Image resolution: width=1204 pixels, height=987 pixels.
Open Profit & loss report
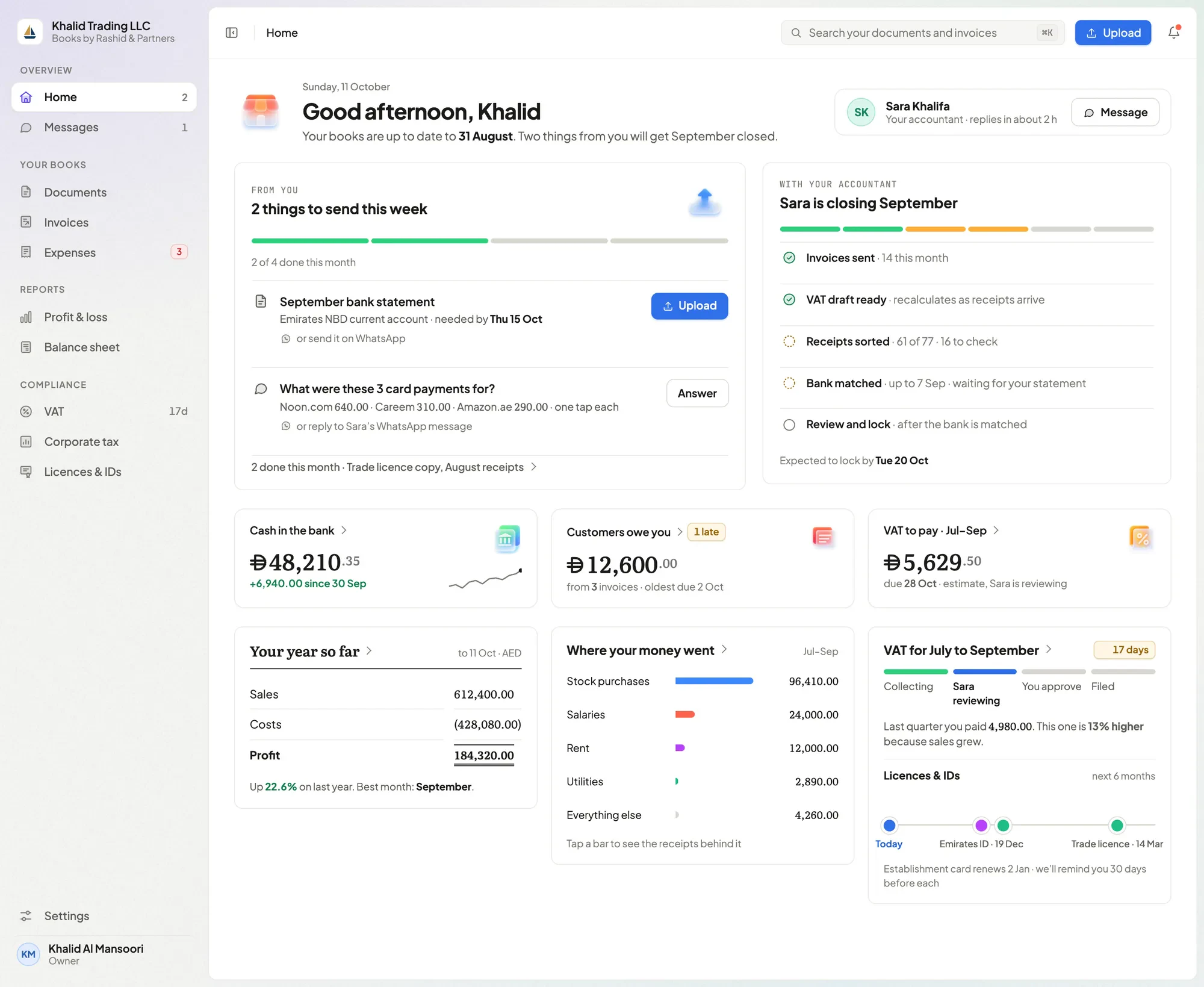click(104, 317)
